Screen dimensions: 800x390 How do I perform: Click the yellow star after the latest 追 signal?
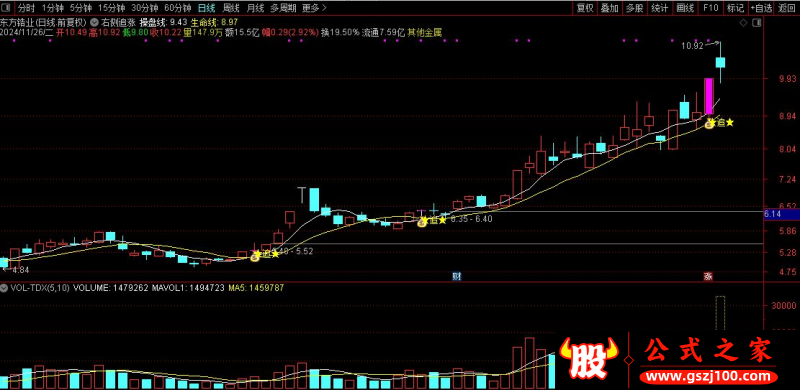[x=730, y=123]
